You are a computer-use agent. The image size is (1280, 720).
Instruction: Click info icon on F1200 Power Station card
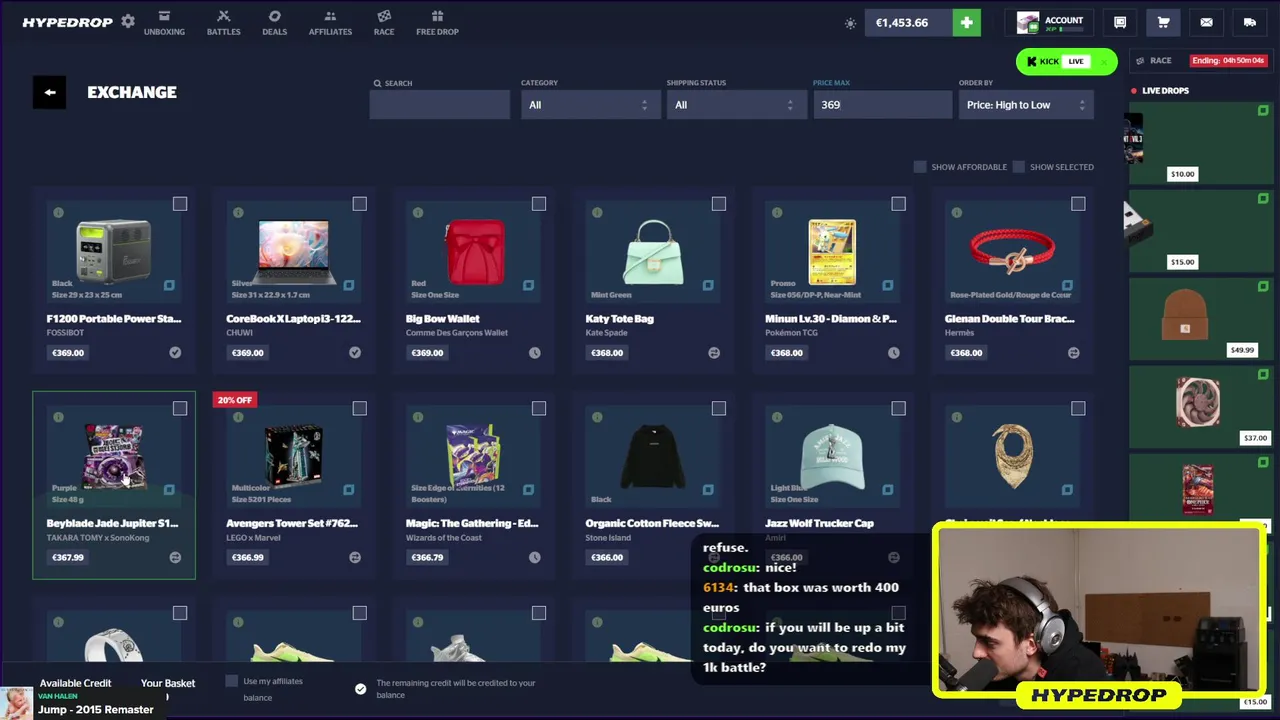coord(58,212)
